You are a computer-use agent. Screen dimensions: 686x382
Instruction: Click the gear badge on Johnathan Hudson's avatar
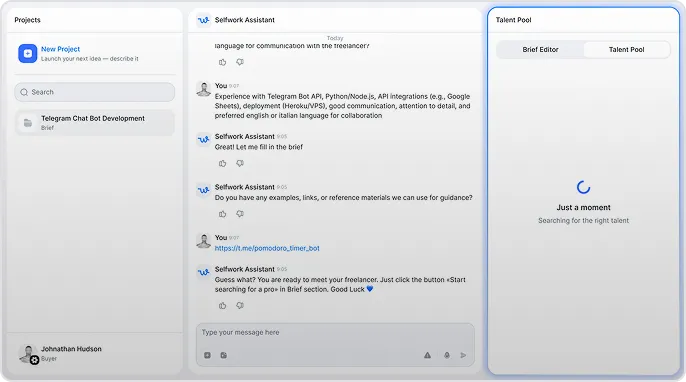point(34,360)
